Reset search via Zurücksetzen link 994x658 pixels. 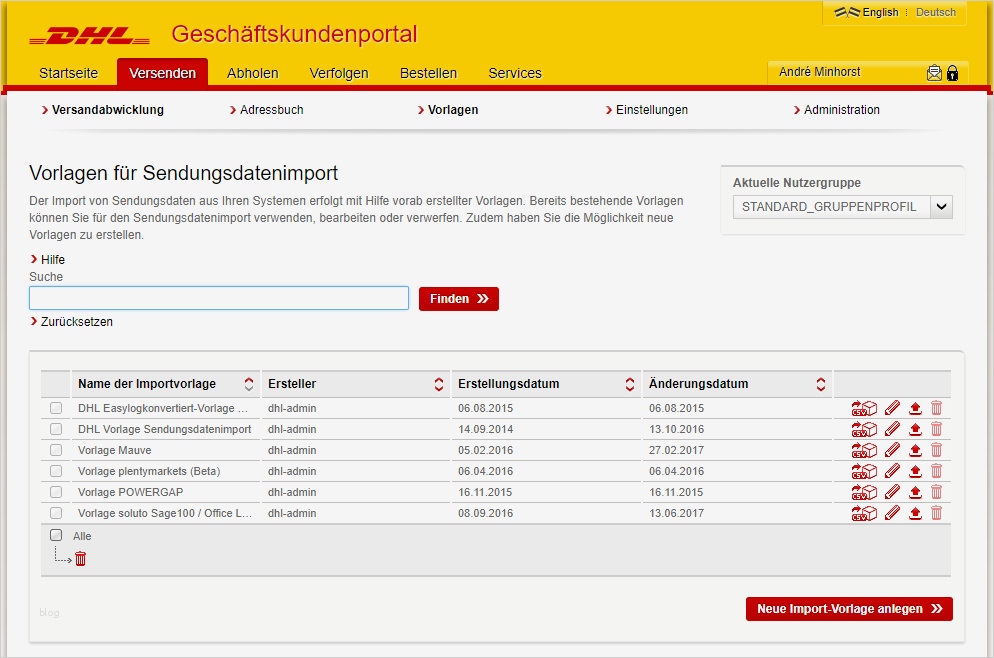tap(72, 321)
